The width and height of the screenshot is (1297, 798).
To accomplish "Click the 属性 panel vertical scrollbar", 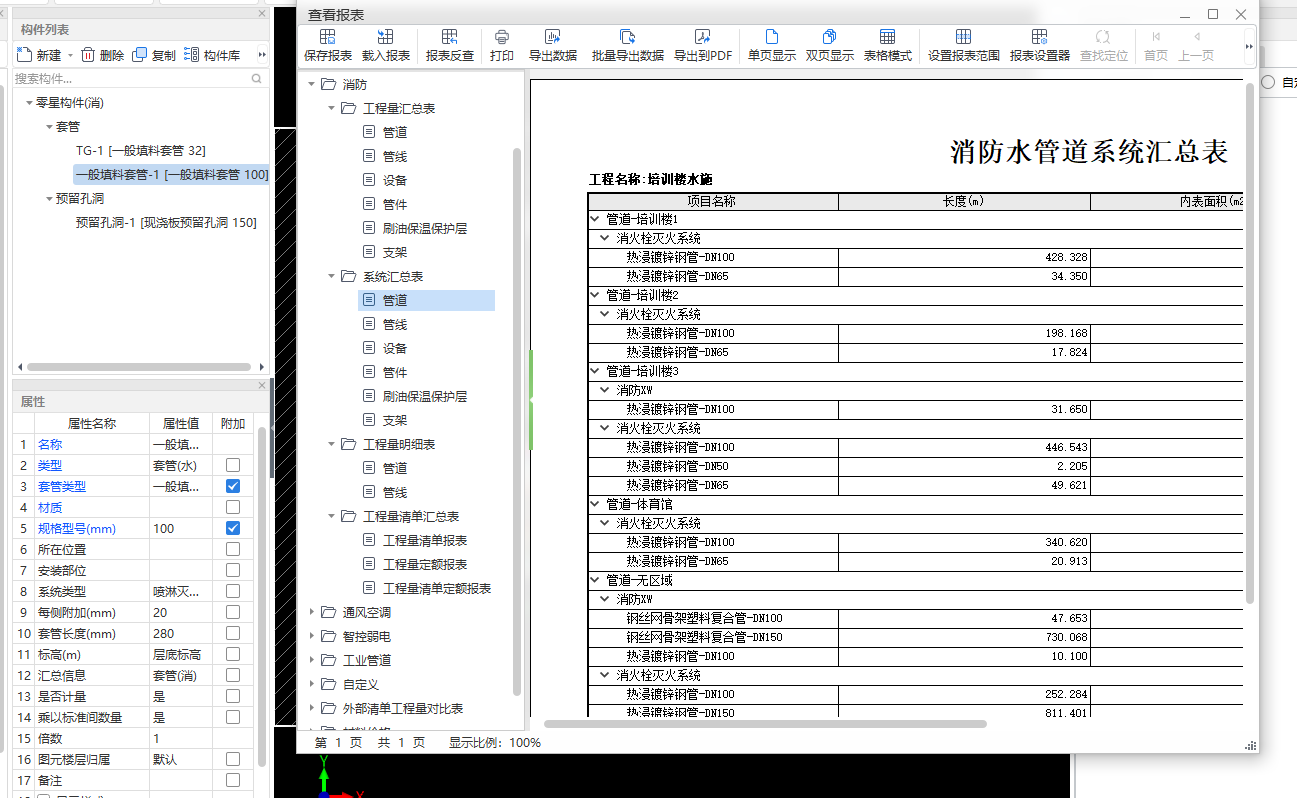I will [262, 596].
